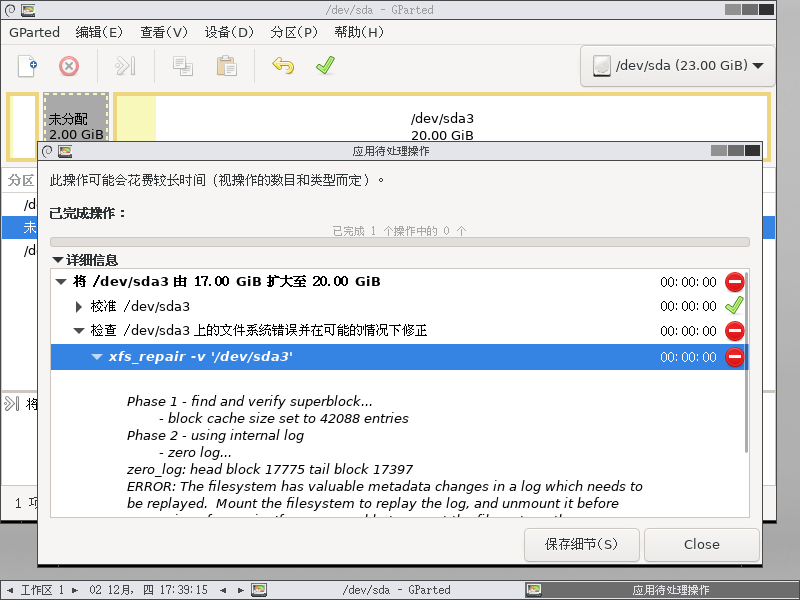Click the green check icon beside 校准 /dev/sda3
The image size is (800, 600).
coord(735,306)
